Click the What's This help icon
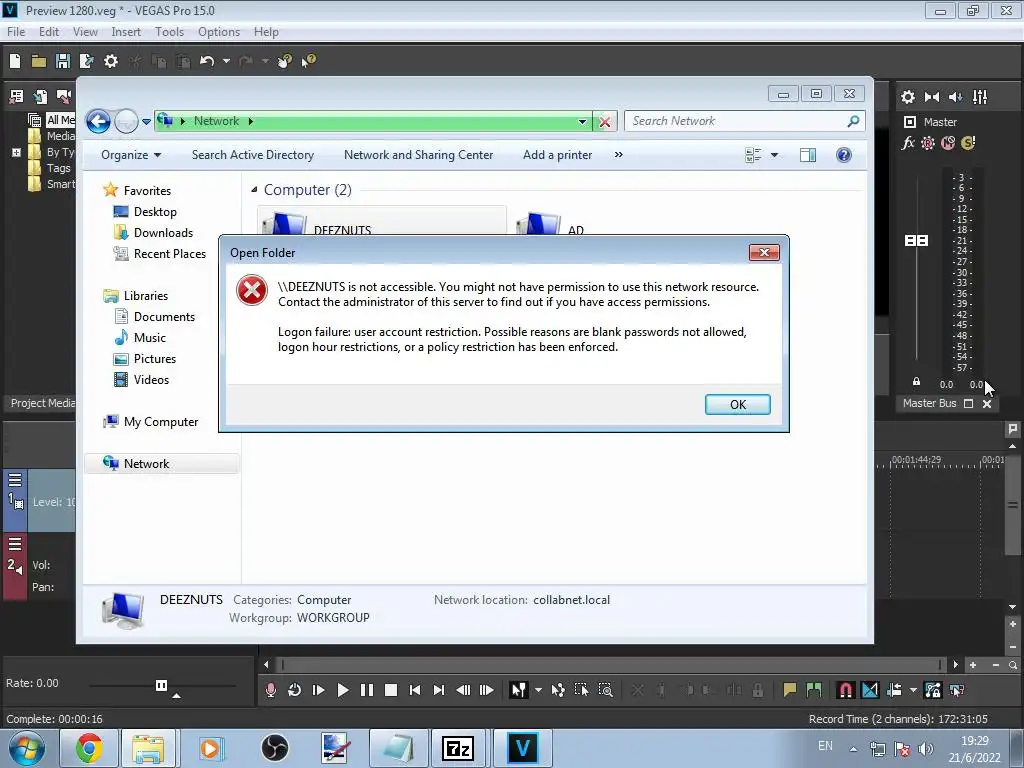The image size is (1024, 768). pos(308,61)
